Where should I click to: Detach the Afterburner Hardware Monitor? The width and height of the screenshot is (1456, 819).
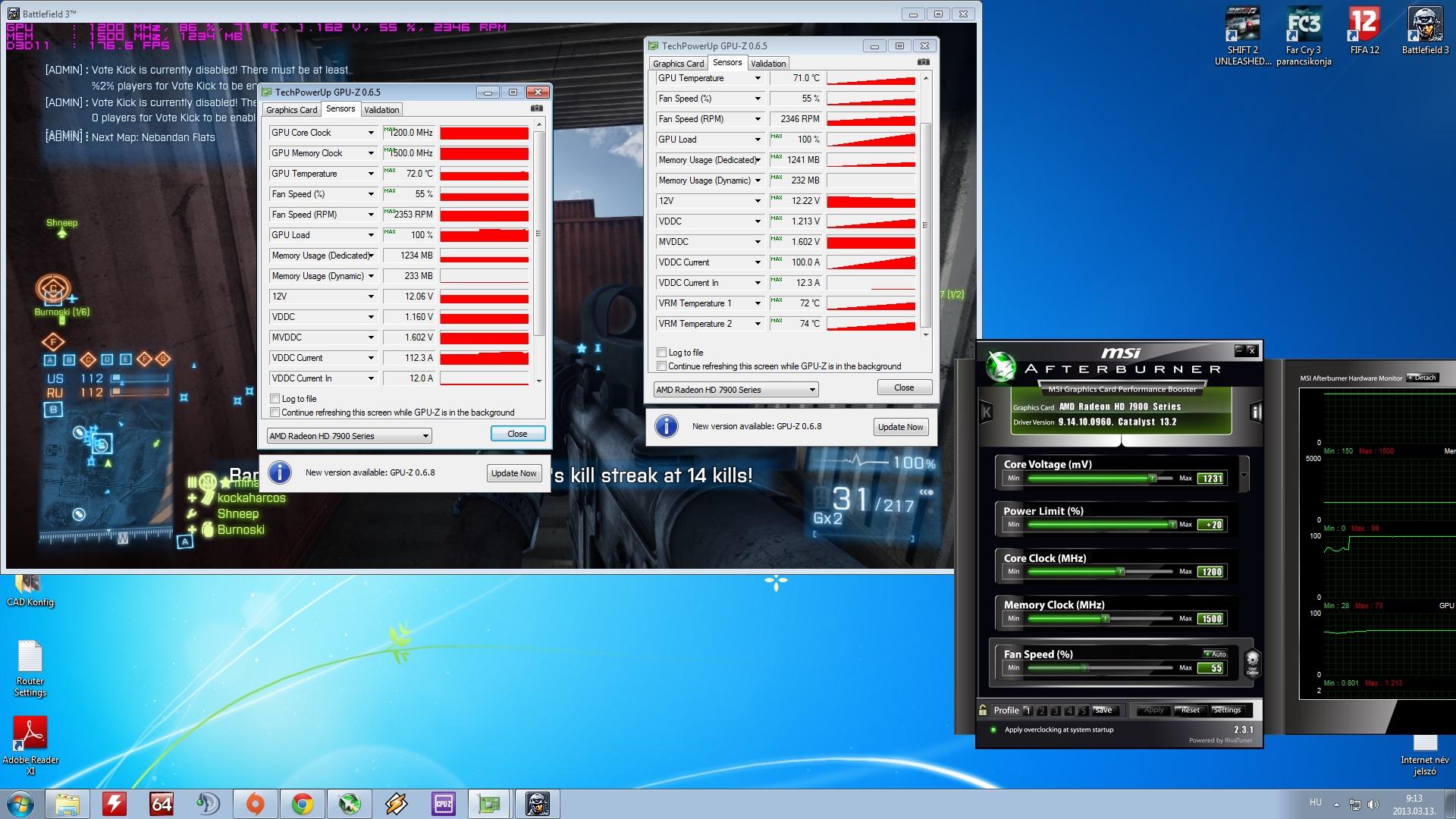1422,378
